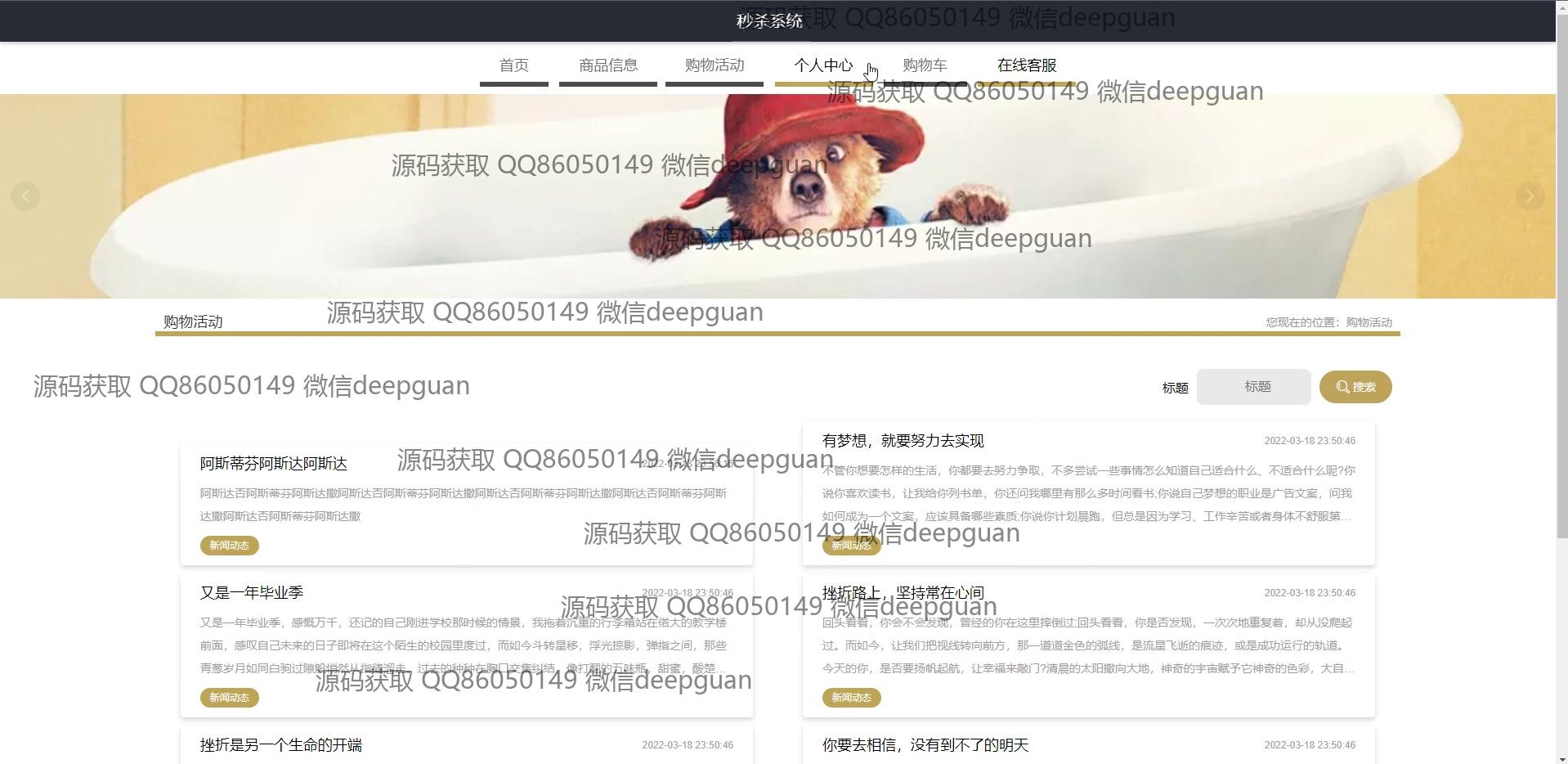Open 个人中心 from the navigation bar
This screenshot has height=764, width=1568.
822,65
